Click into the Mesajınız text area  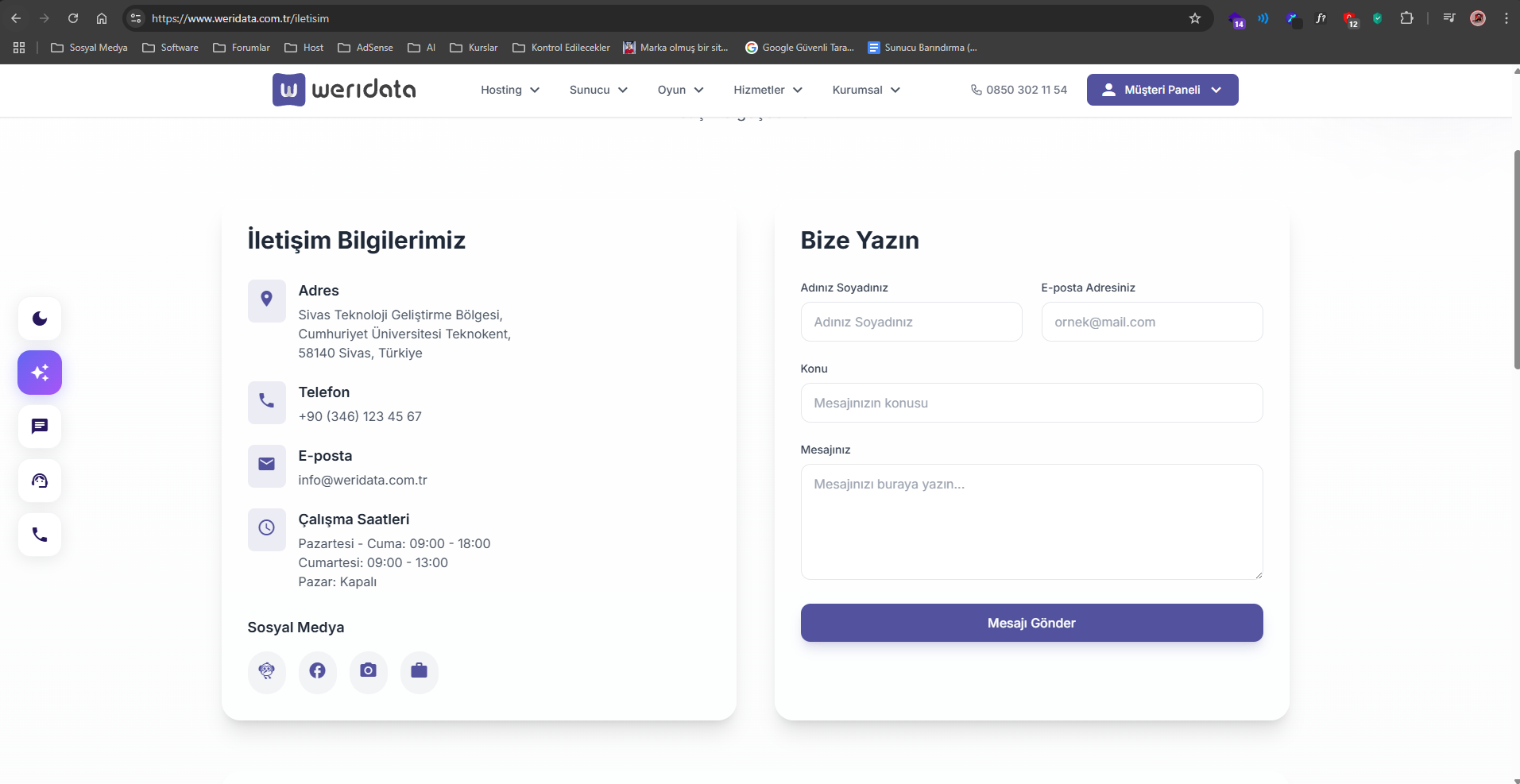[1031, 522]
